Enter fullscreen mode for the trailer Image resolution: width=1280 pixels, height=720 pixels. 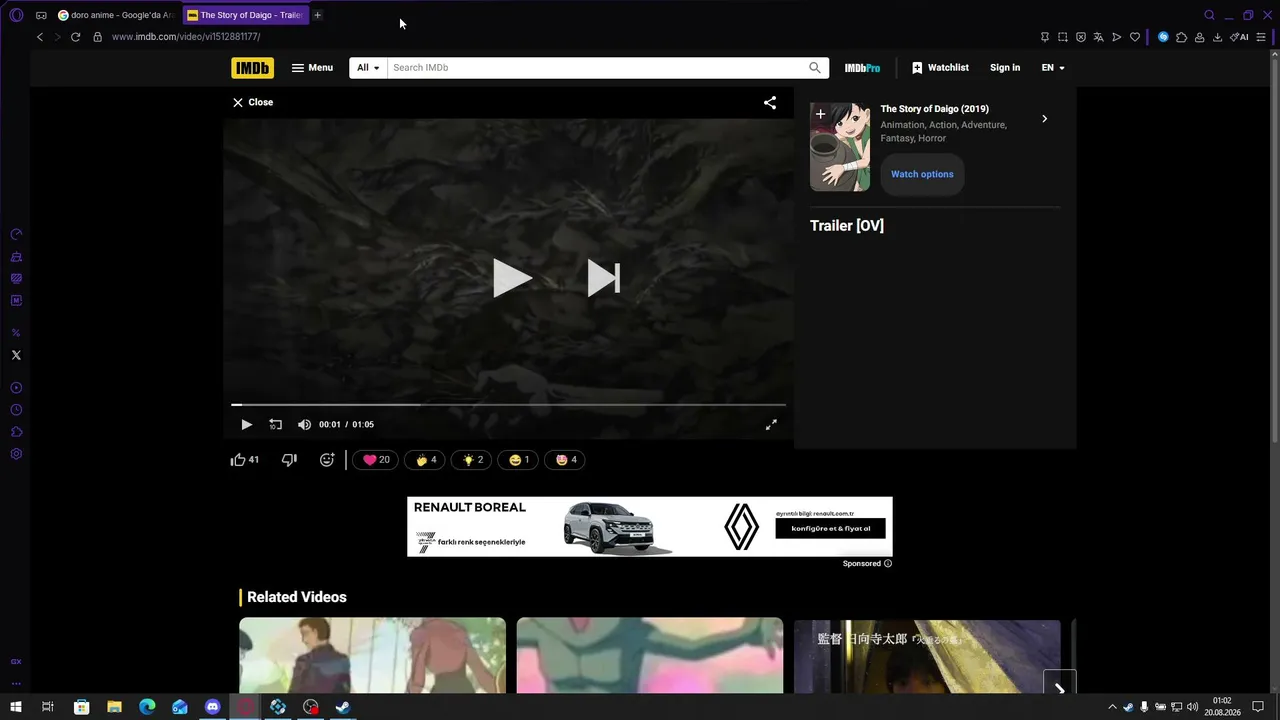pyautogui.click(x=771, y=425)
